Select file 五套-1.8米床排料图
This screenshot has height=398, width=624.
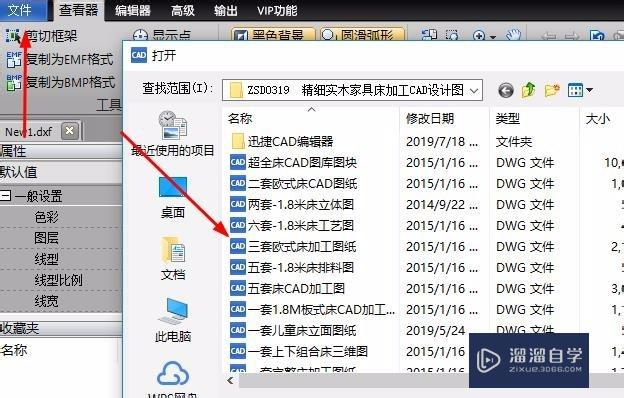click(x=292, y=267)
